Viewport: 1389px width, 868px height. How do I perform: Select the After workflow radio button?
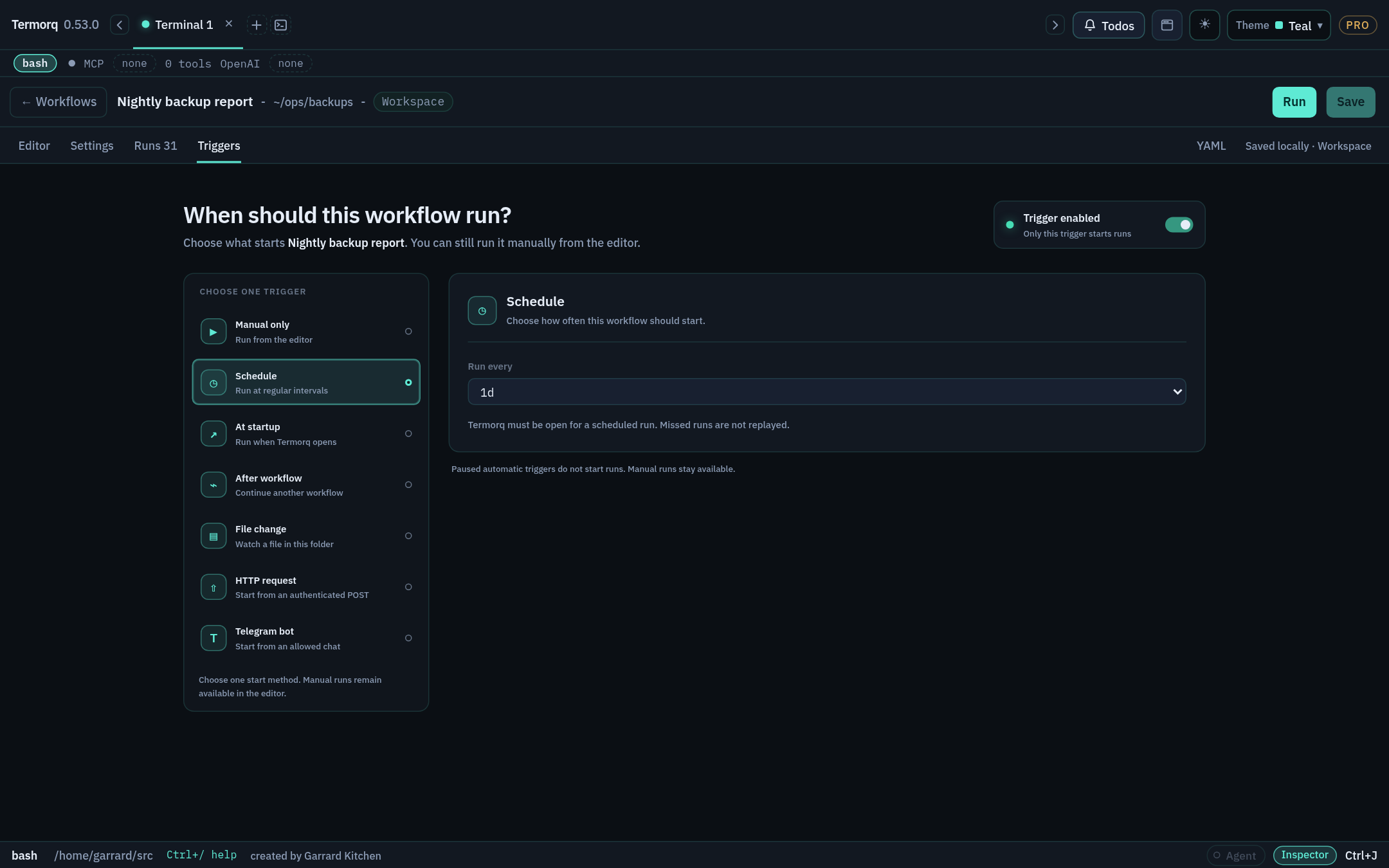(408, 485)
